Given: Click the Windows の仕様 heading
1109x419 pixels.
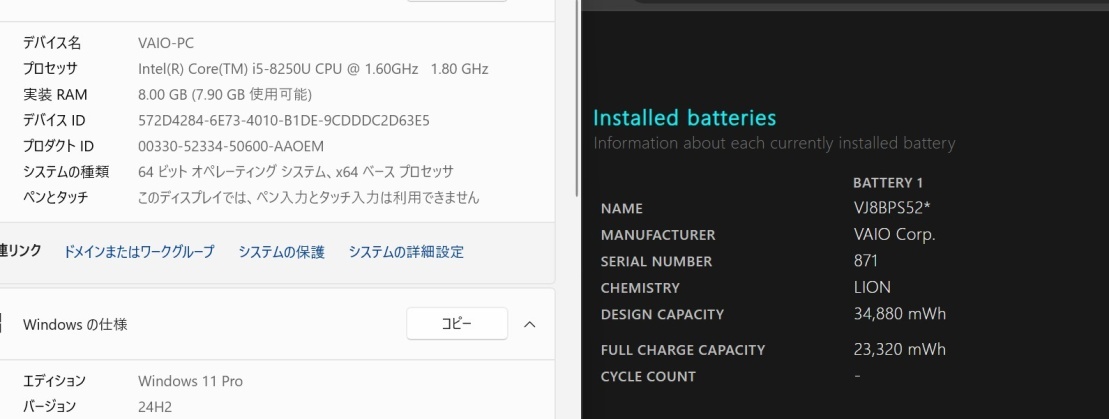Looking at the screenshot, I should click(75, 325).
